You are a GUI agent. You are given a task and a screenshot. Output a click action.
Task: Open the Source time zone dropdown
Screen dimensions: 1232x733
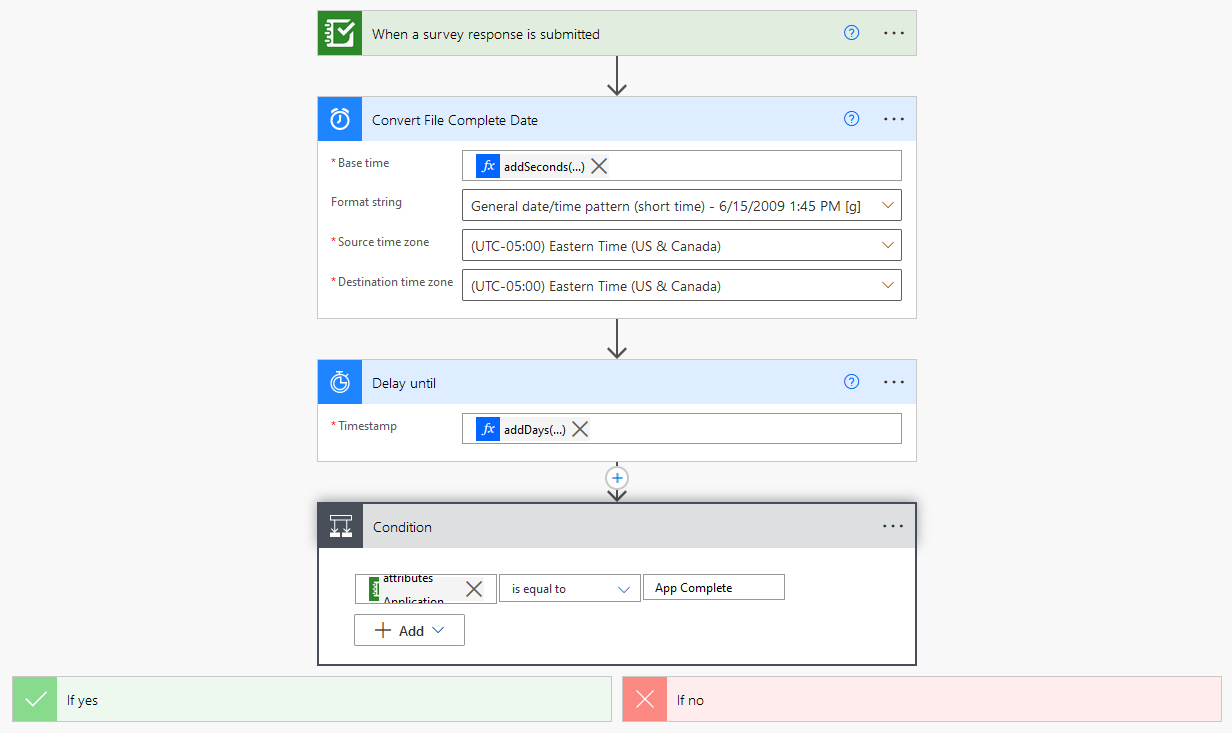click(886, 246)
